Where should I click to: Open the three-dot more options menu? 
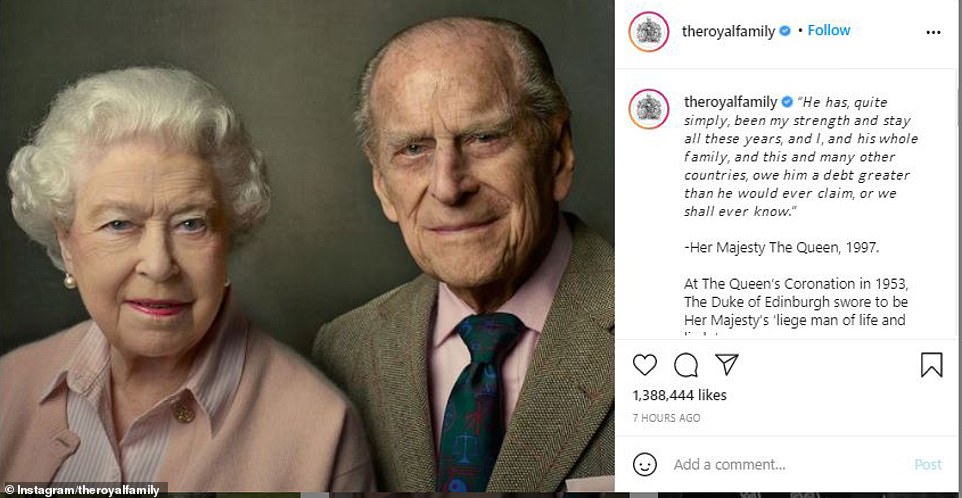933,32
